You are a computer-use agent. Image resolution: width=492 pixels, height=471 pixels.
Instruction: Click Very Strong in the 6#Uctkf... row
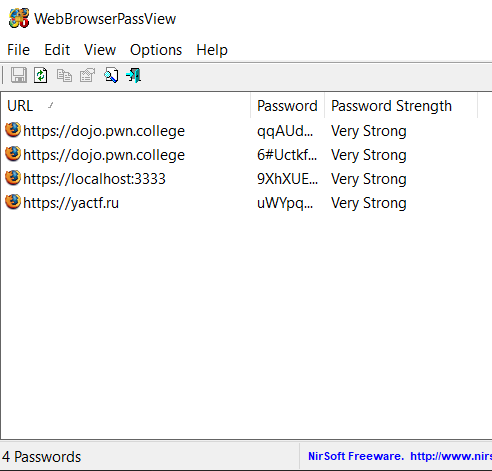coord(369,155)
